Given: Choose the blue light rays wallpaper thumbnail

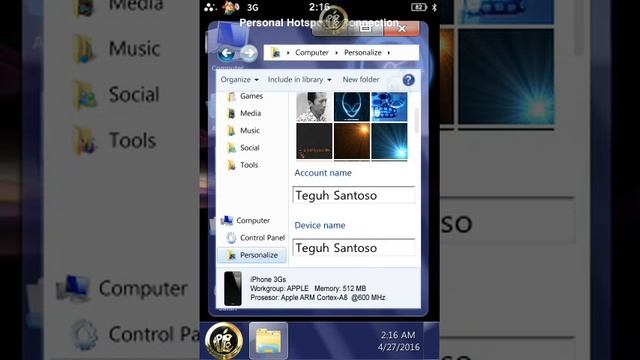Looking at the screenshot, I should coord(389,141).
